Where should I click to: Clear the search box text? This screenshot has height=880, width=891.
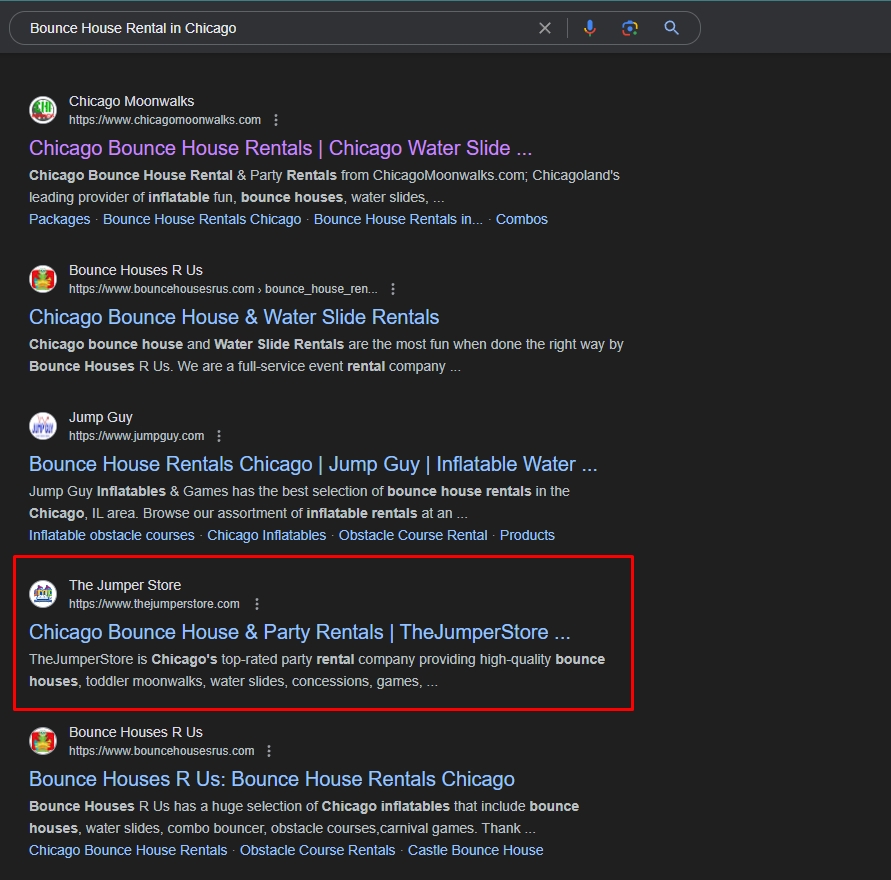(x=544, y=28)
